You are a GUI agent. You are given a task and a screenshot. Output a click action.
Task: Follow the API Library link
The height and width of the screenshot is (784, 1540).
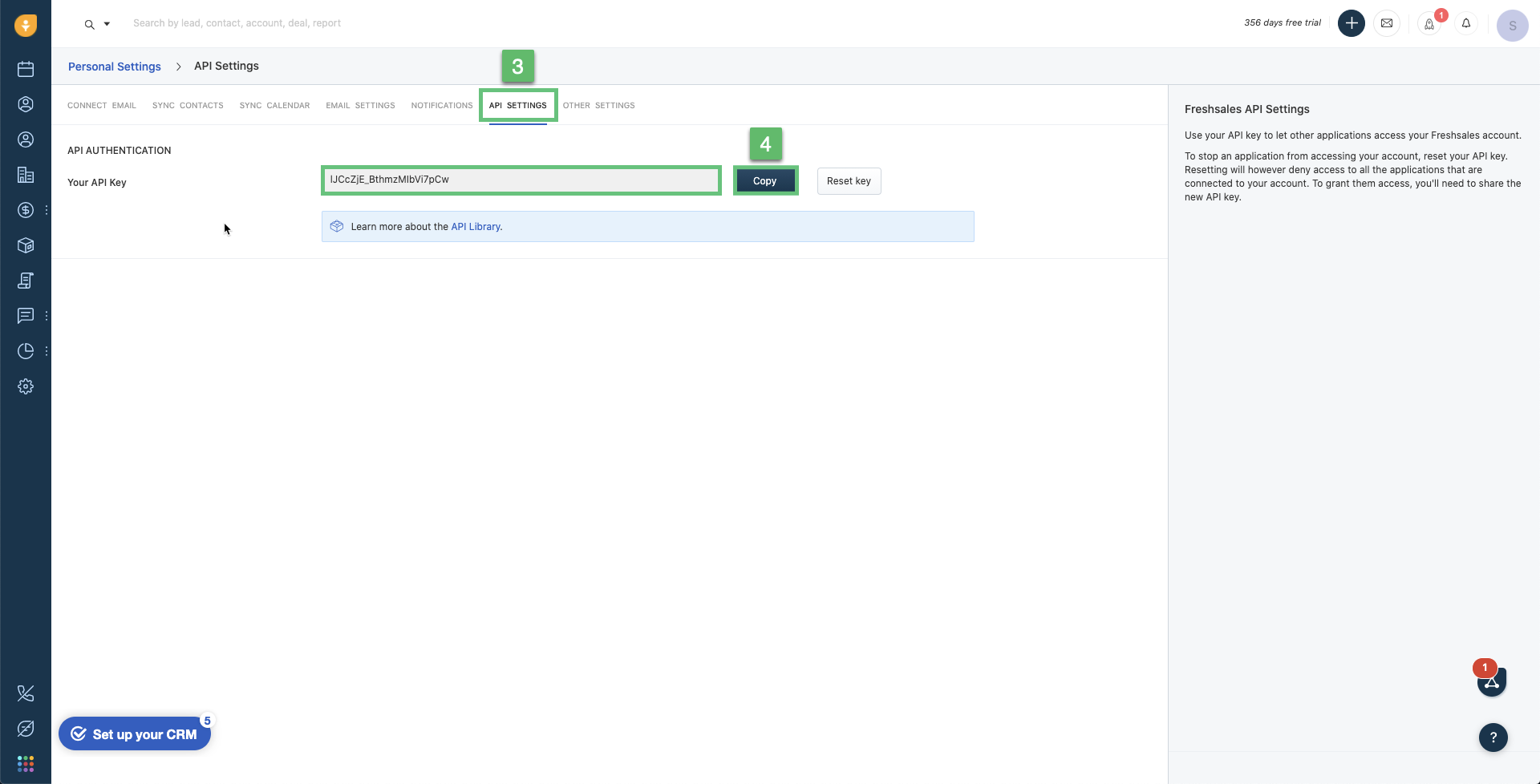point(476,226)
